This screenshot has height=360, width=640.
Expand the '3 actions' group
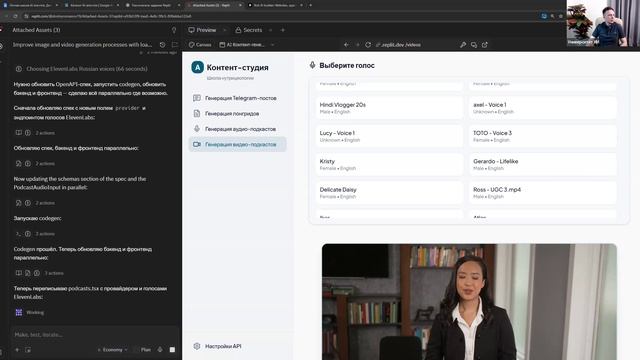[39, 273]
